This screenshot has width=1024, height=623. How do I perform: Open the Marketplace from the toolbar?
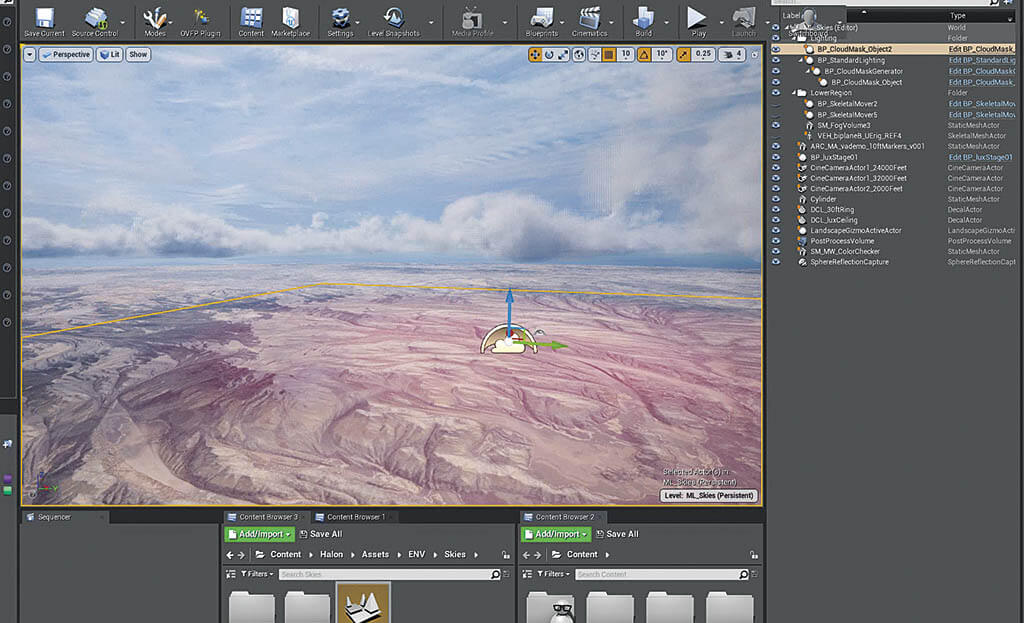[290, 18]
